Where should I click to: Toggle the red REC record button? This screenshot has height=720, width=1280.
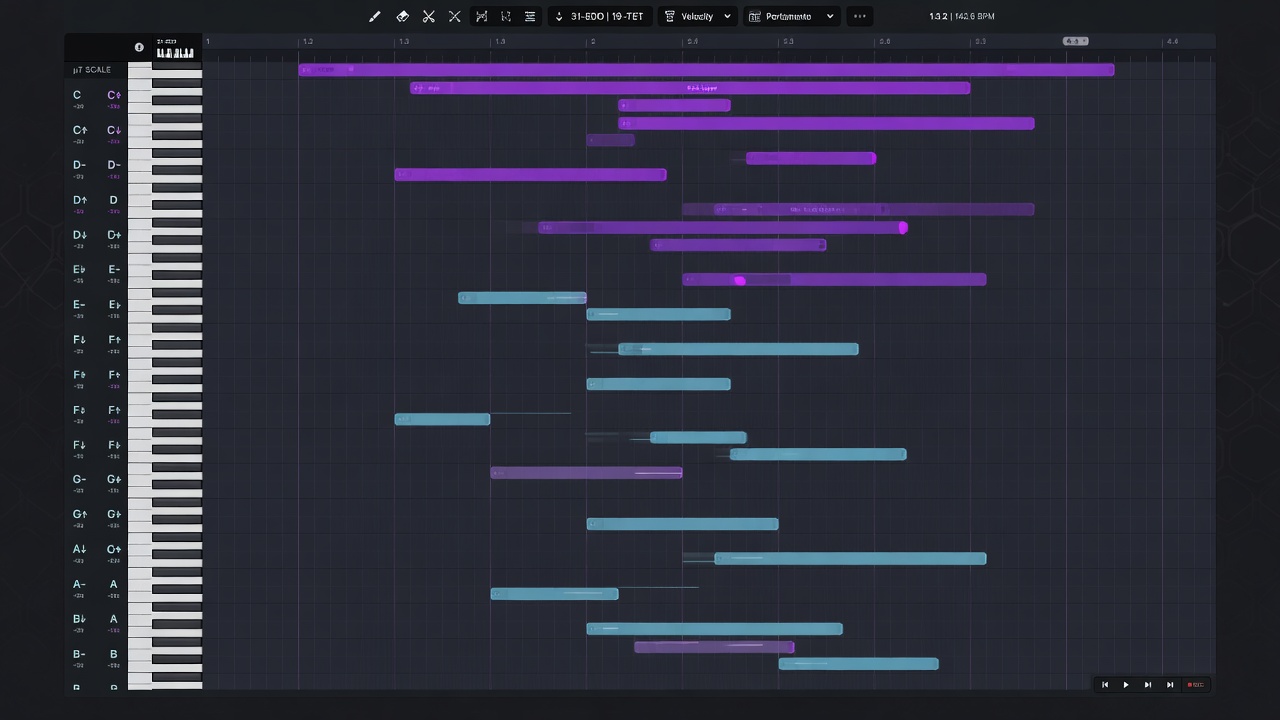click(1195, 685)
